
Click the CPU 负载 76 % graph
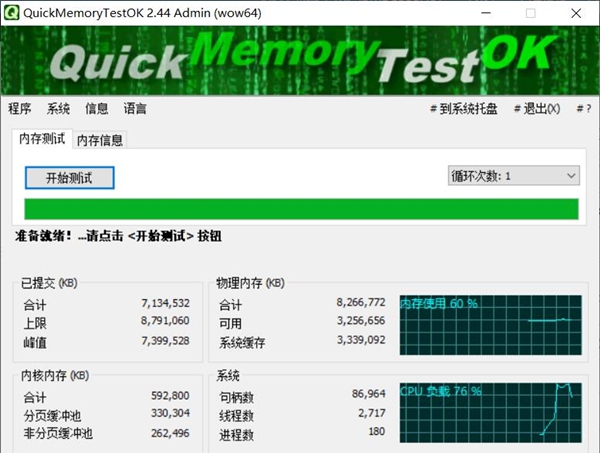pos(491,412)
